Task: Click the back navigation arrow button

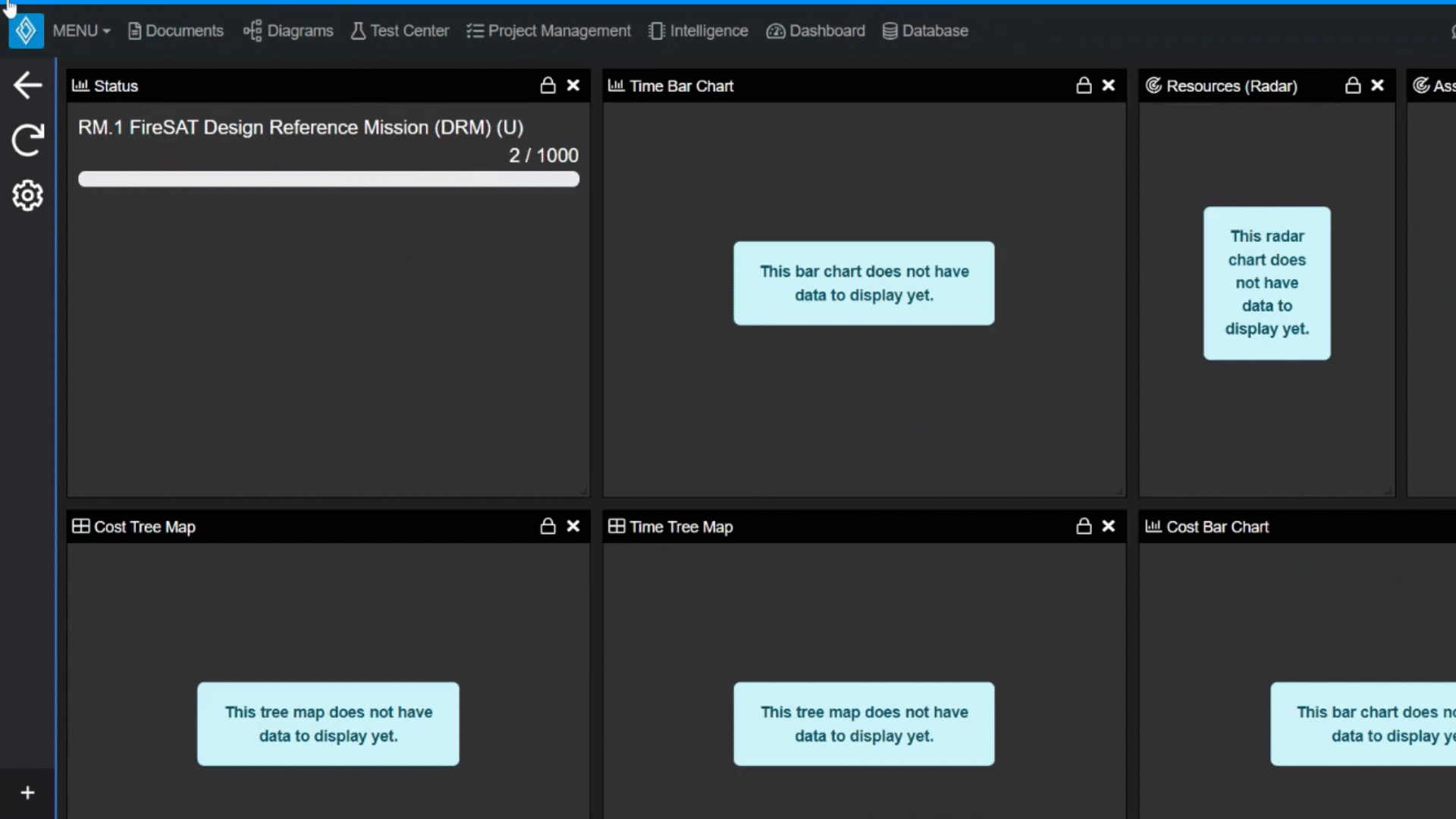Action: pyautogui.click(x=27, y=85)
